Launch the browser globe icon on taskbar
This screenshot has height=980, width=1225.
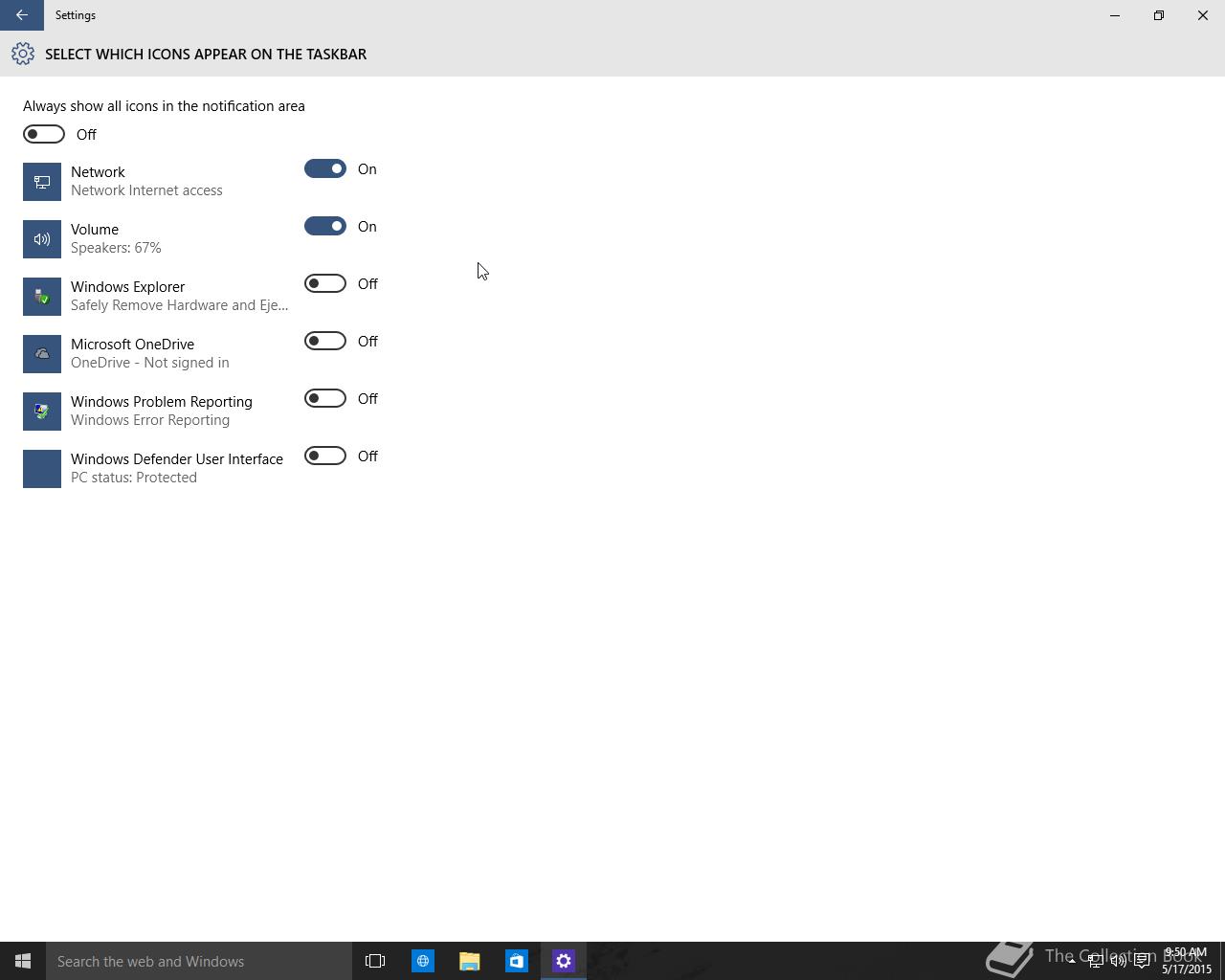422,961
